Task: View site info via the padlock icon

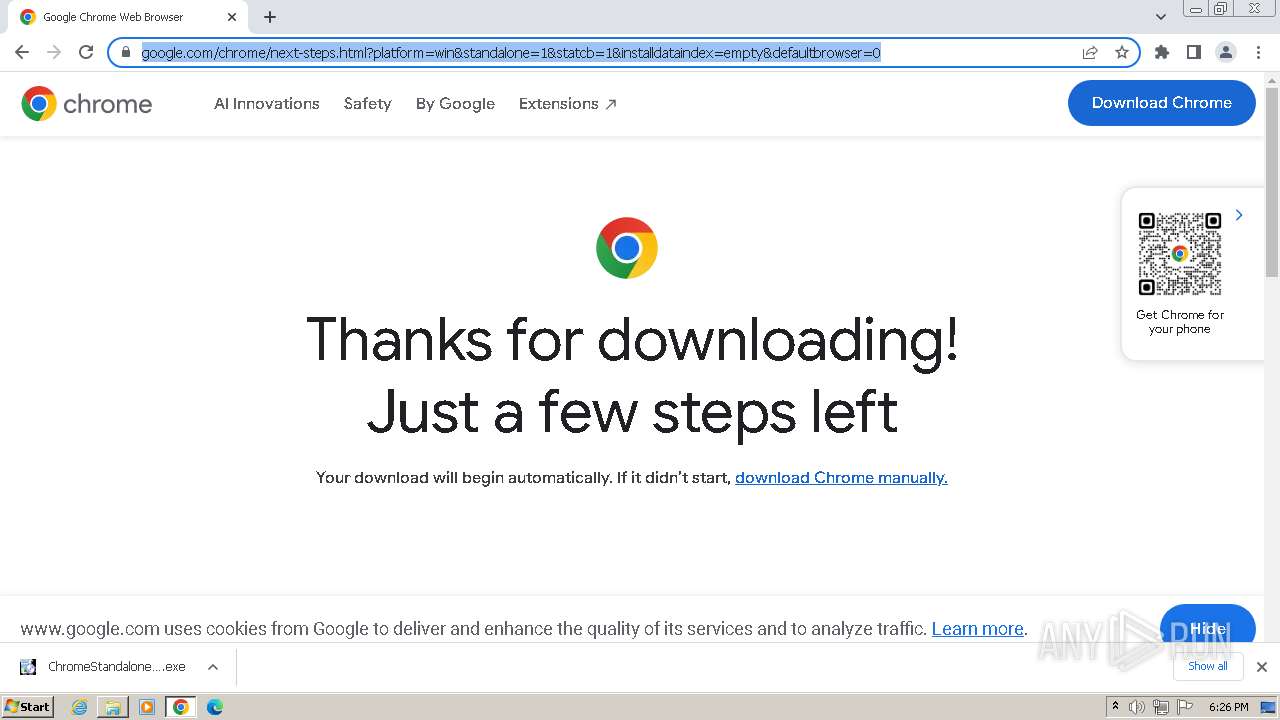Action: click(x=126, y=52)
